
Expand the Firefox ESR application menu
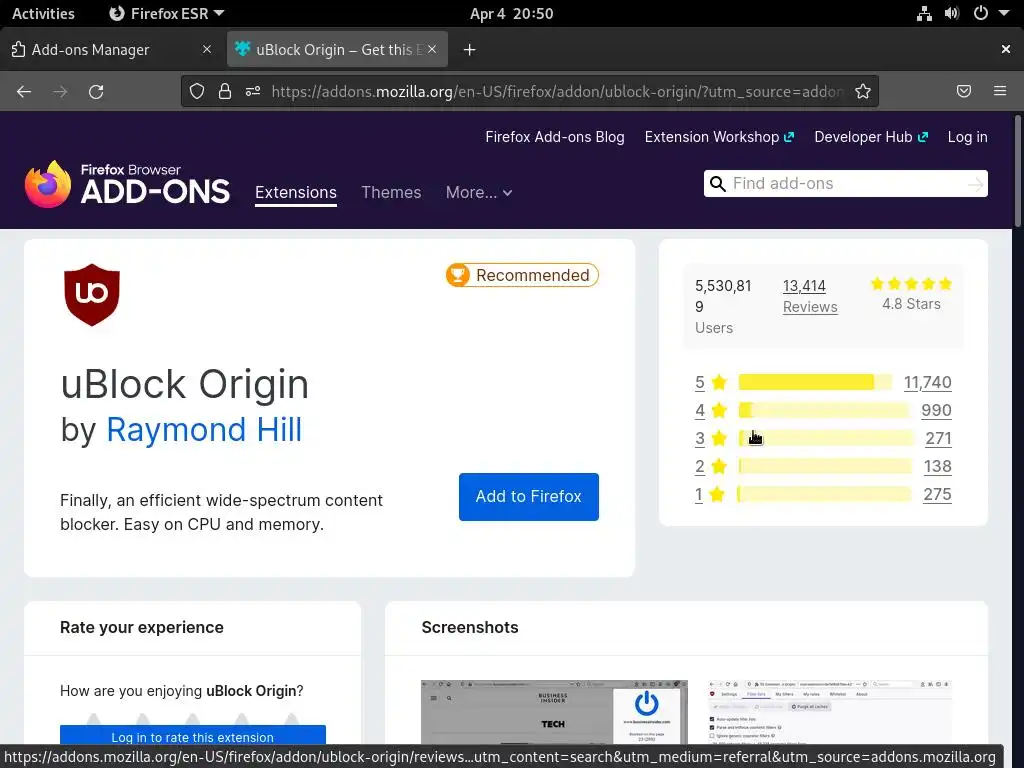(x=167, y=14)
